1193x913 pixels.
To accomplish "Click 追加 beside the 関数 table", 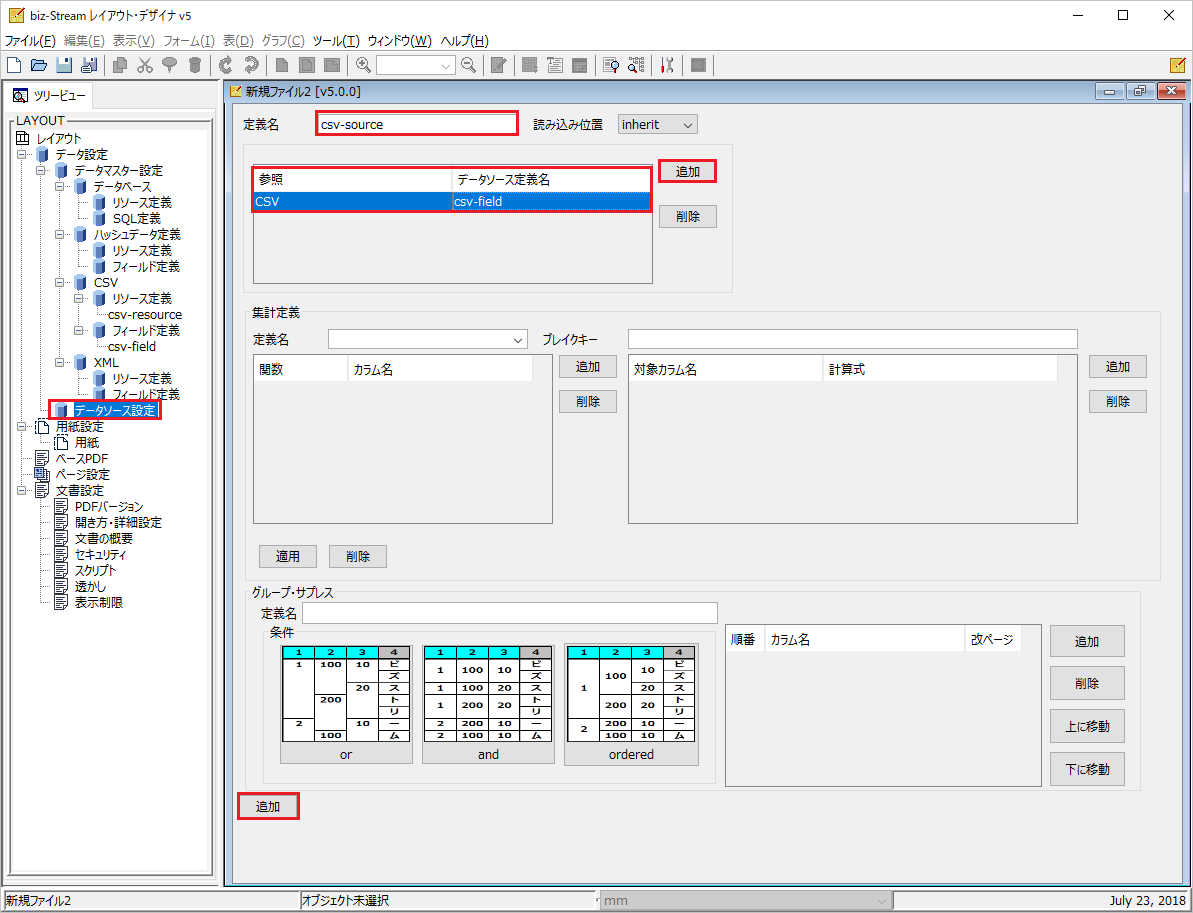I will (x=587, y=367).
